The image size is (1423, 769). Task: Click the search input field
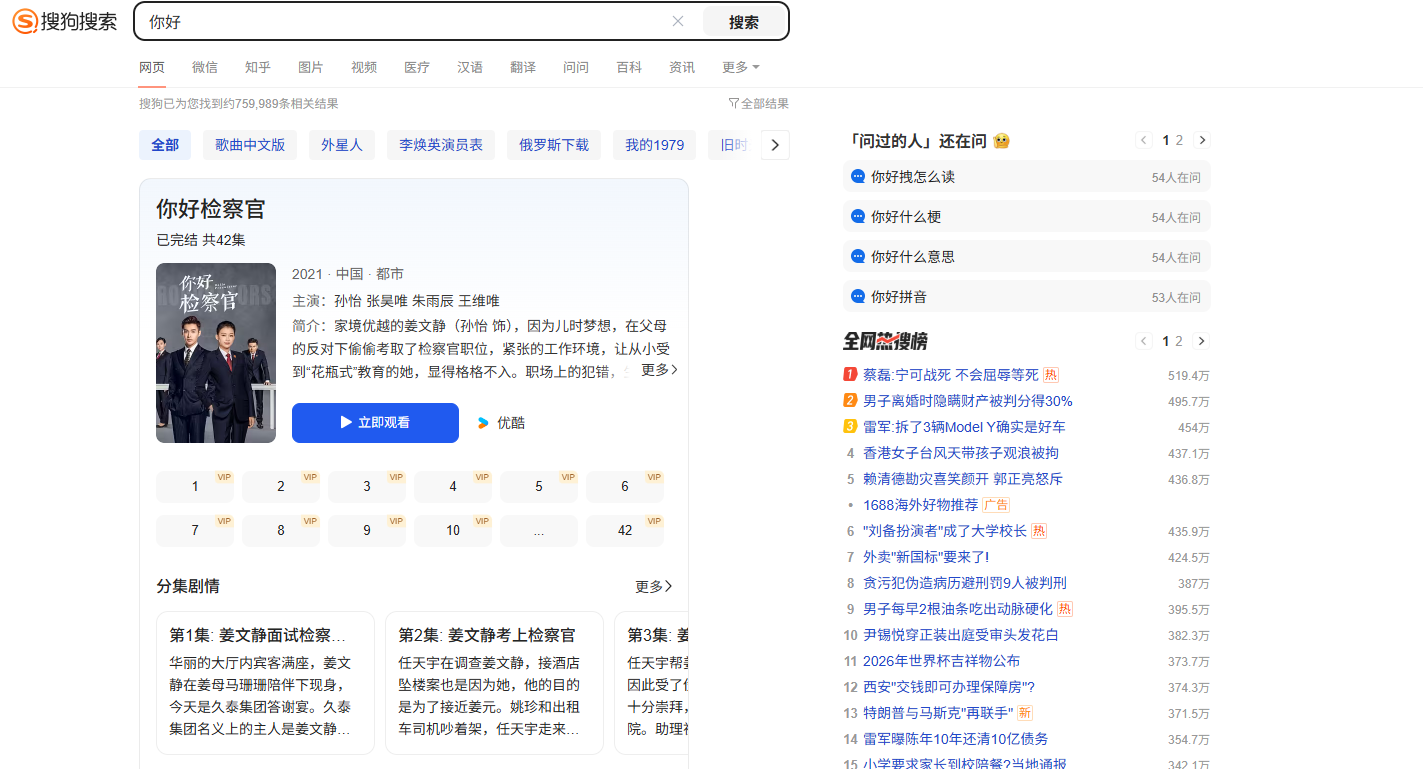pyautogui.click(x=400, y=22)
